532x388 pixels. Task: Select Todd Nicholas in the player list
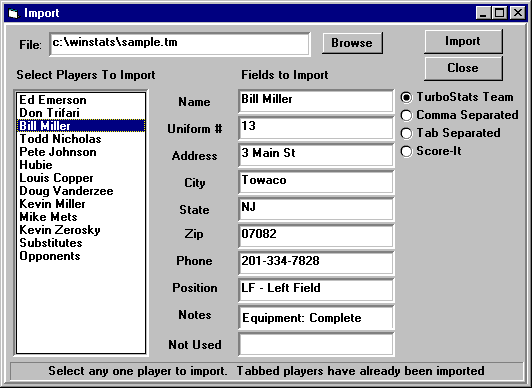pos(81,139)
